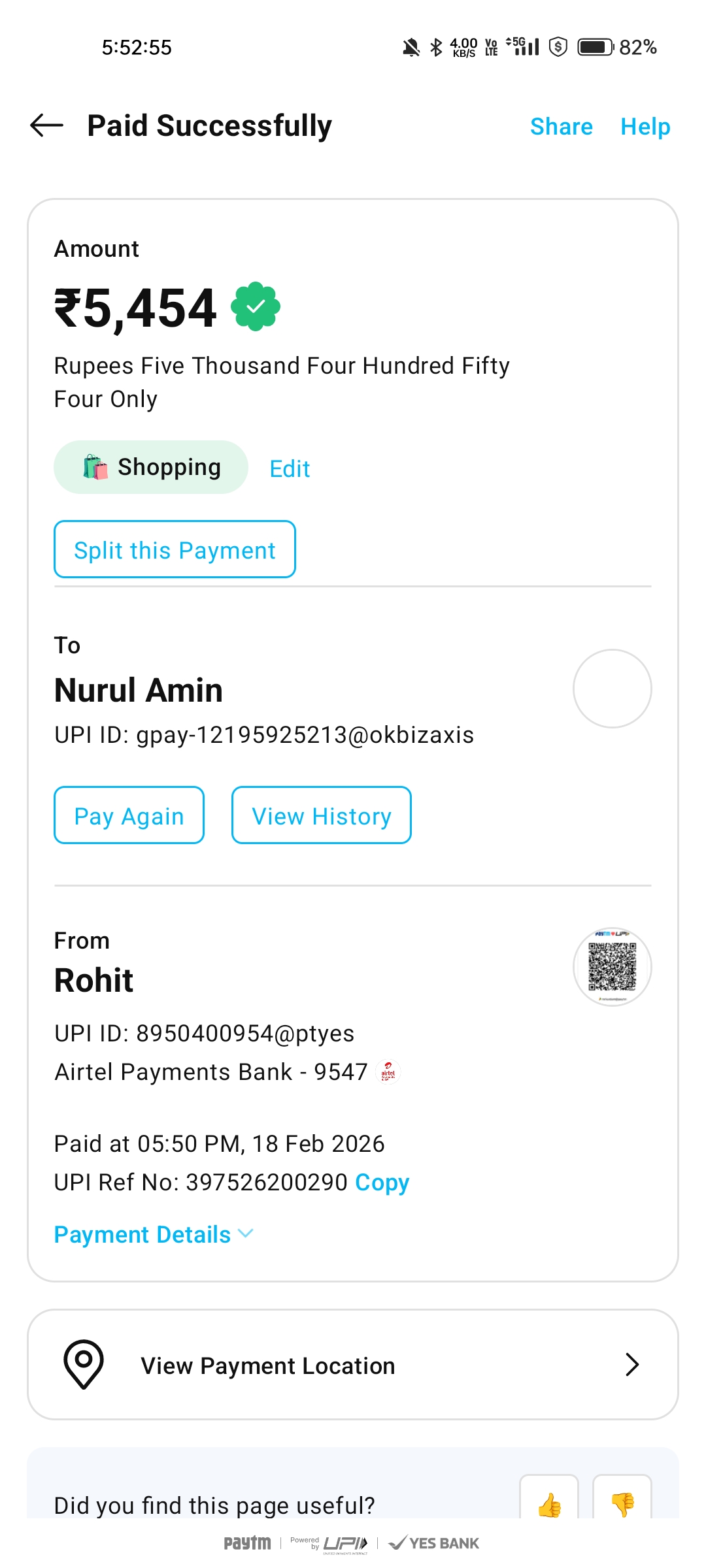
Task: Open View Payment Location chevron
Action: pos(631,1364)
